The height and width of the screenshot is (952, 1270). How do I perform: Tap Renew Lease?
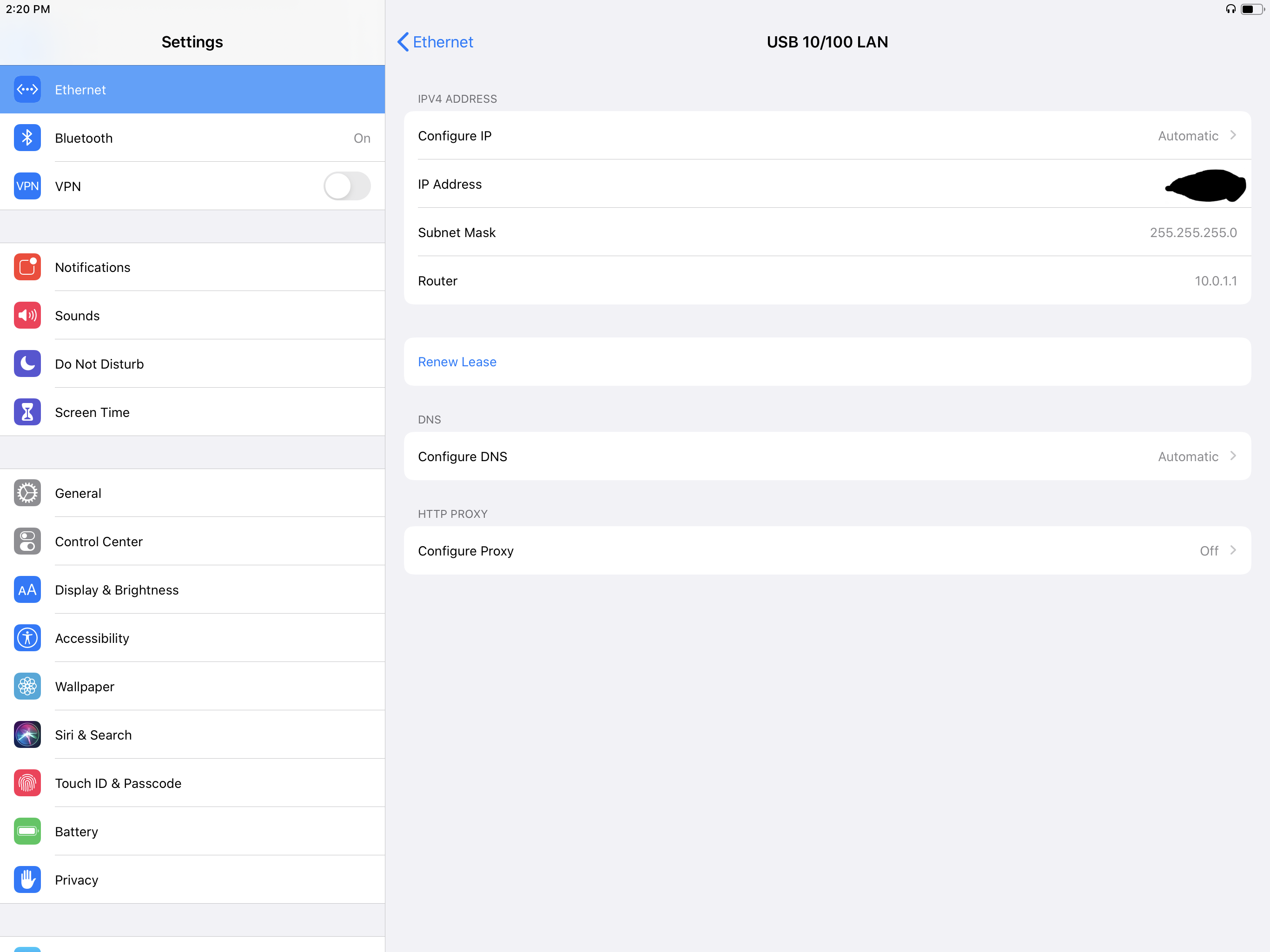[x=457, y=361]
